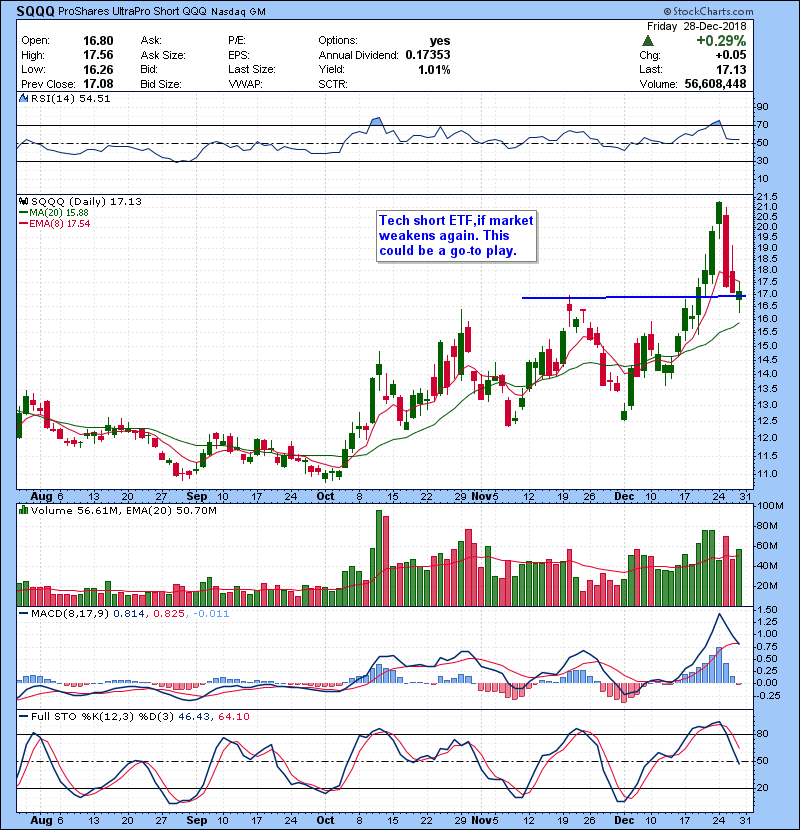
Task: Click the StockCharts.com watermark link
Action: [708, 12]
